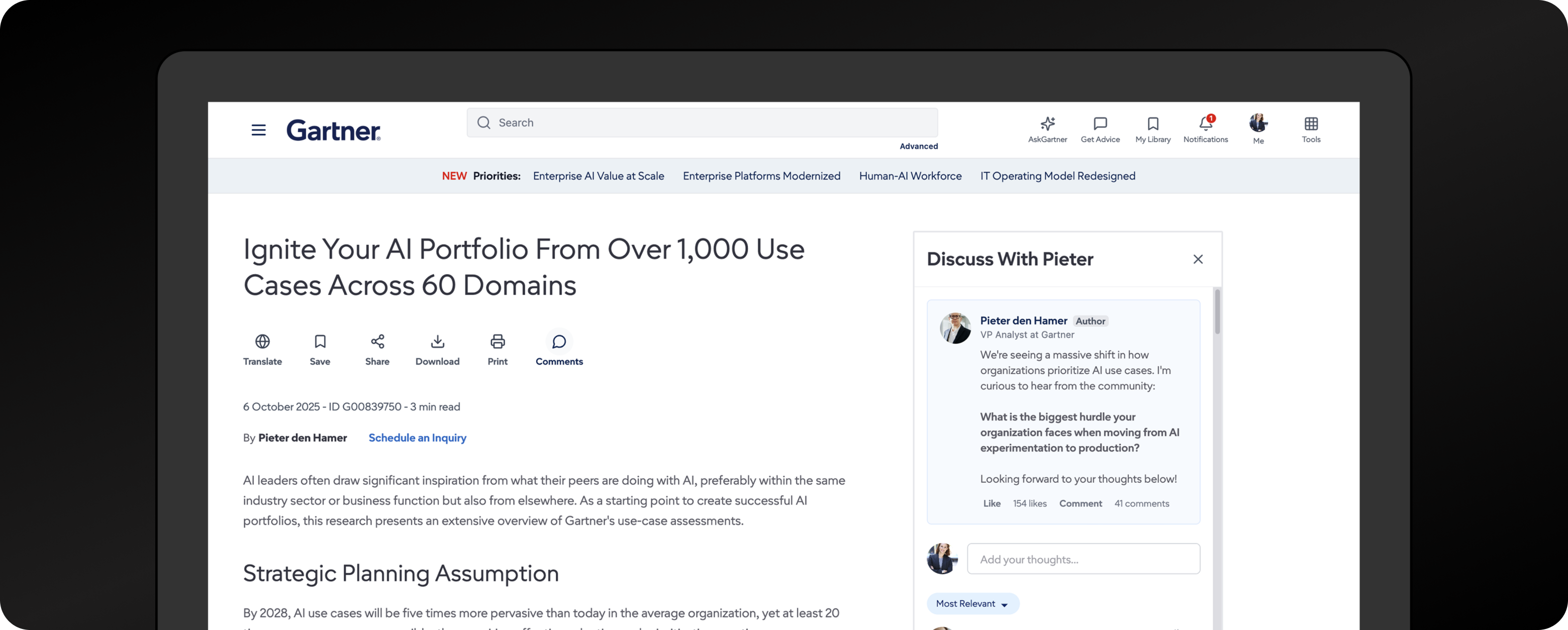1568x630 pixels.
Task: Click in the Add your thoughts field
Action: point(1084,559)
